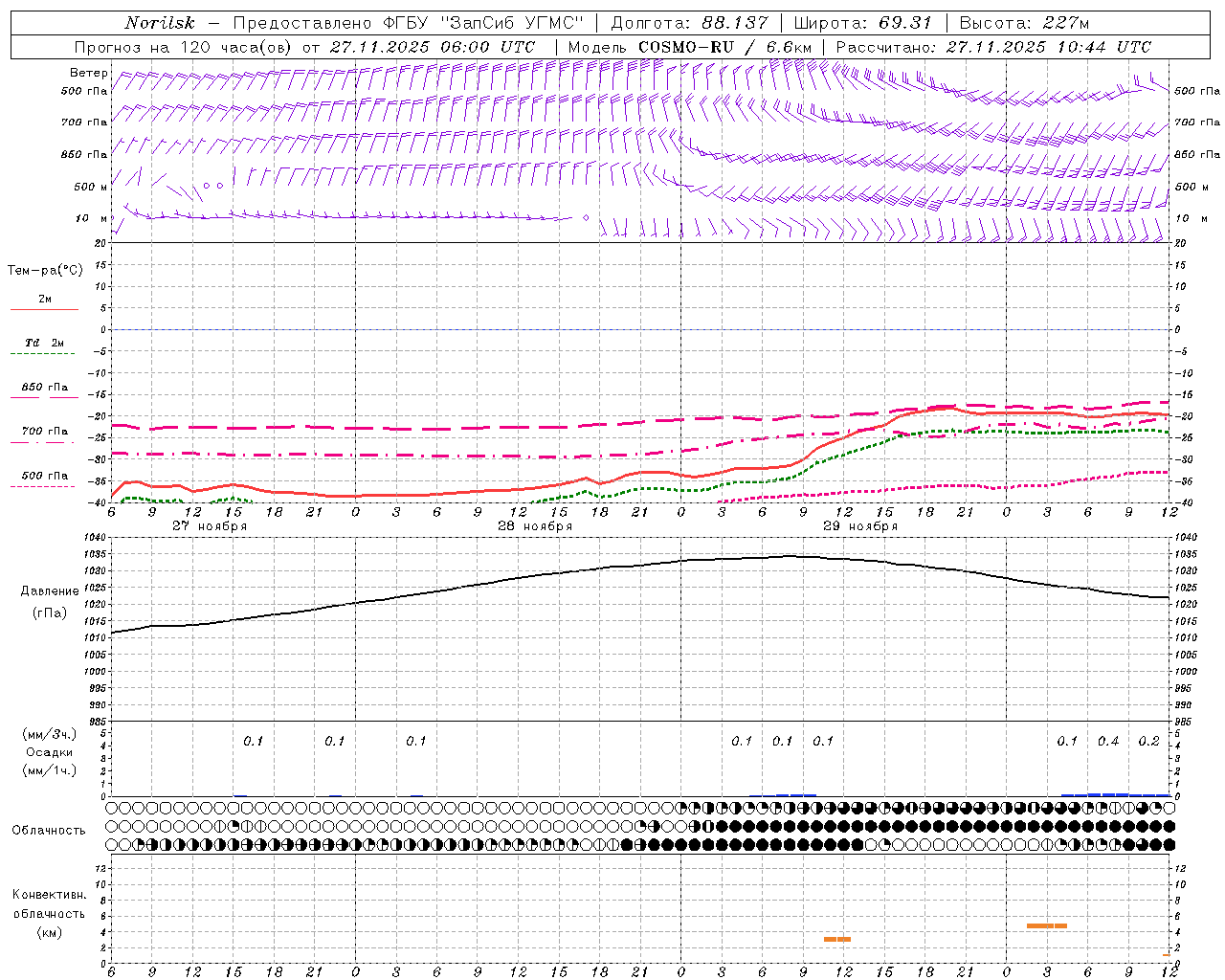Click the "0.4" precipitation value
The image size is (1225, 980).
pyautogui.click(x=1108, y=742)
